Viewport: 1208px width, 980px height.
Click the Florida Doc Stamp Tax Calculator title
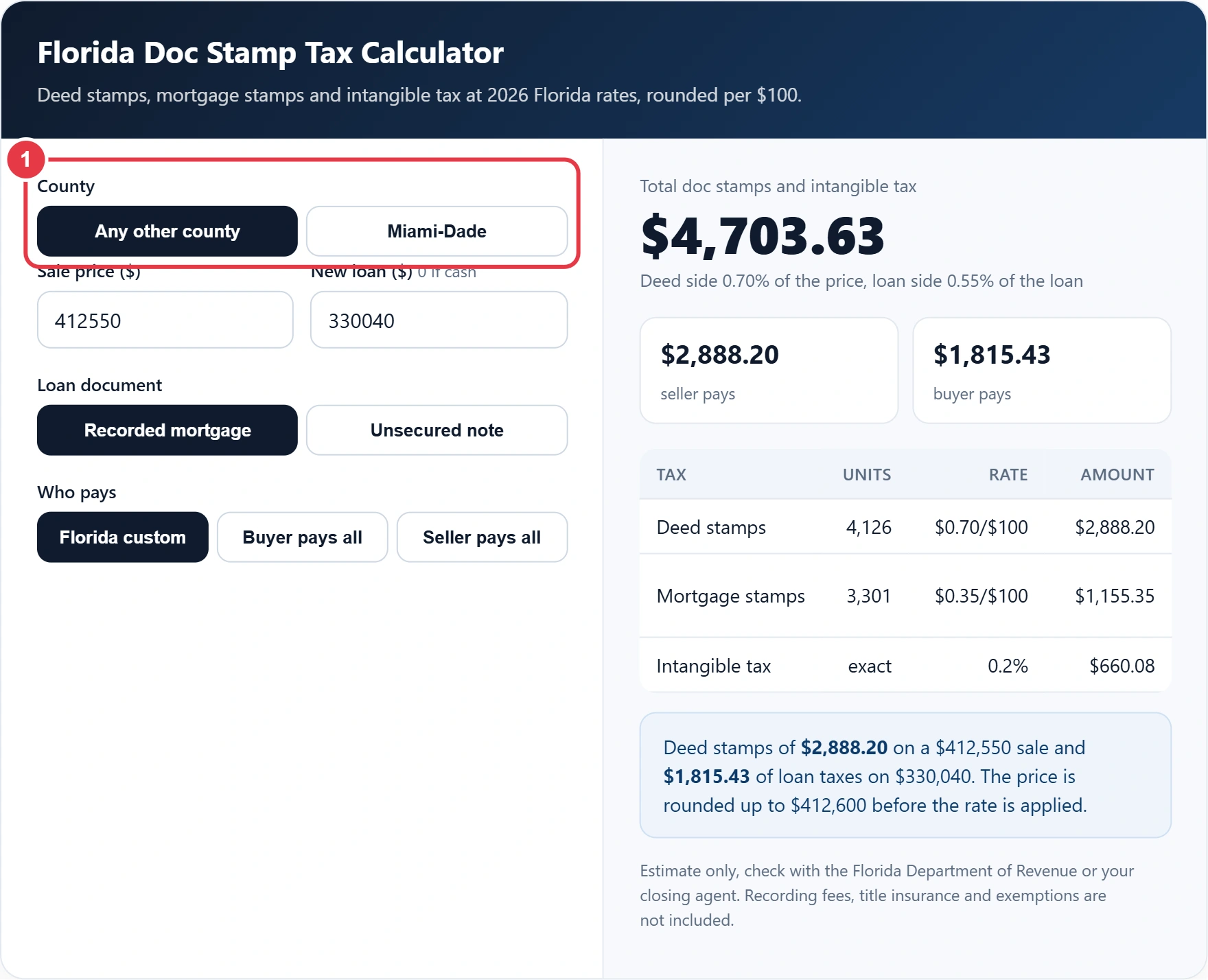click(x=270, y=53)
